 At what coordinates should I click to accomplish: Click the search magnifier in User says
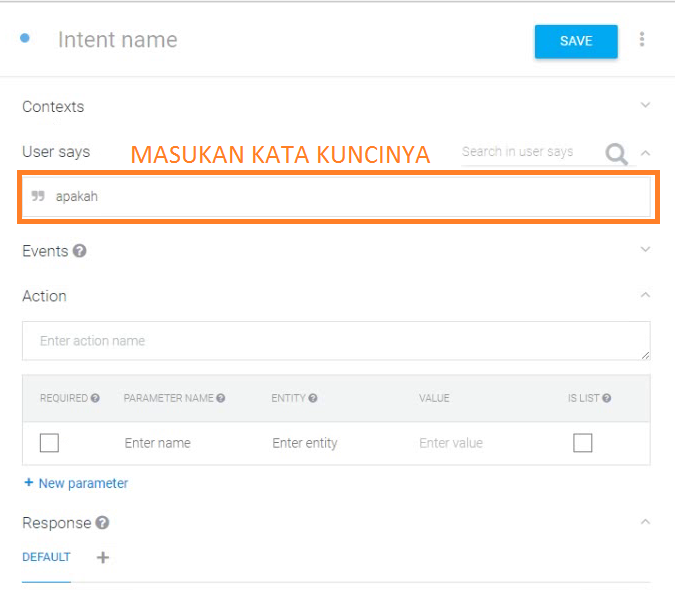pyautogui.click(x=617, y=153)
